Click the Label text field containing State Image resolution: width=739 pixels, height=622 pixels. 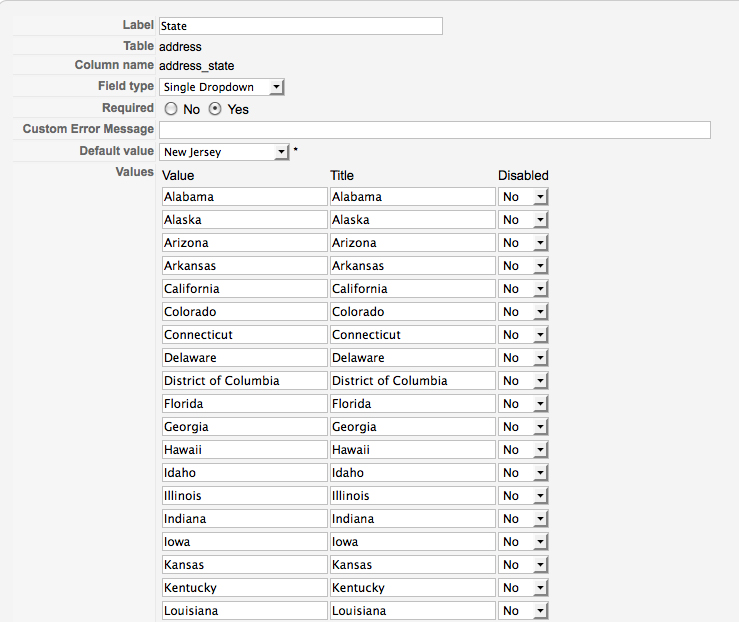pos(300,26)
